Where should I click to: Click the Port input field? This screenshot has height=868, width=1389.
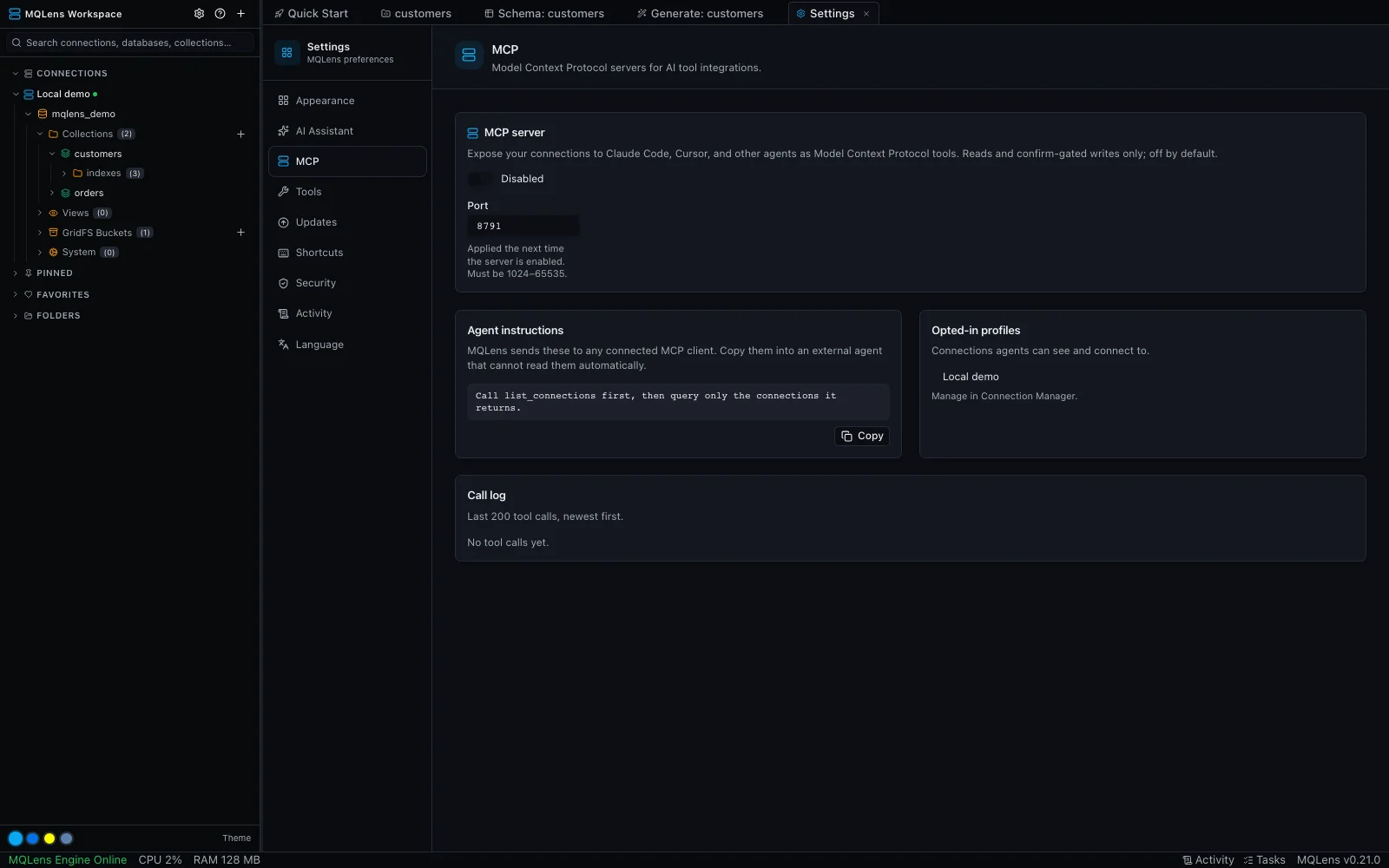point(523,226)
